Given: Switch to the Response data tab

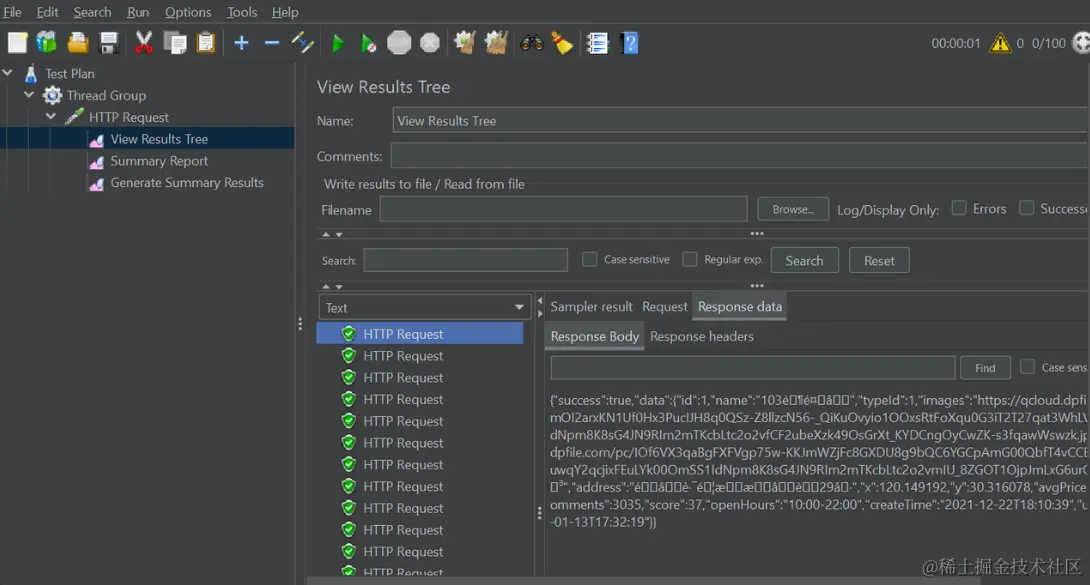Looking at the screenshot, I should coord(740,306).
